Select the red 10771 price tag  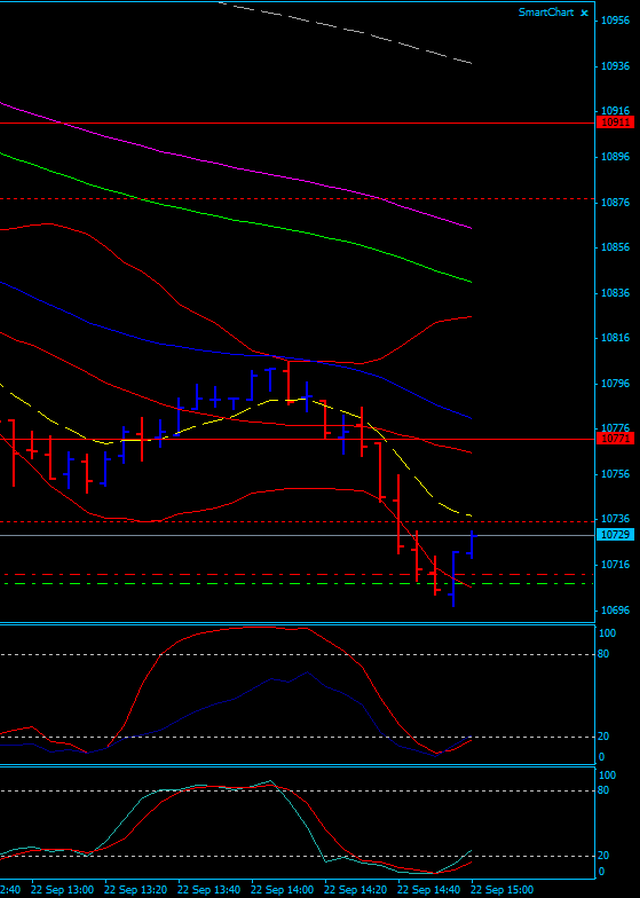point(614,438)
